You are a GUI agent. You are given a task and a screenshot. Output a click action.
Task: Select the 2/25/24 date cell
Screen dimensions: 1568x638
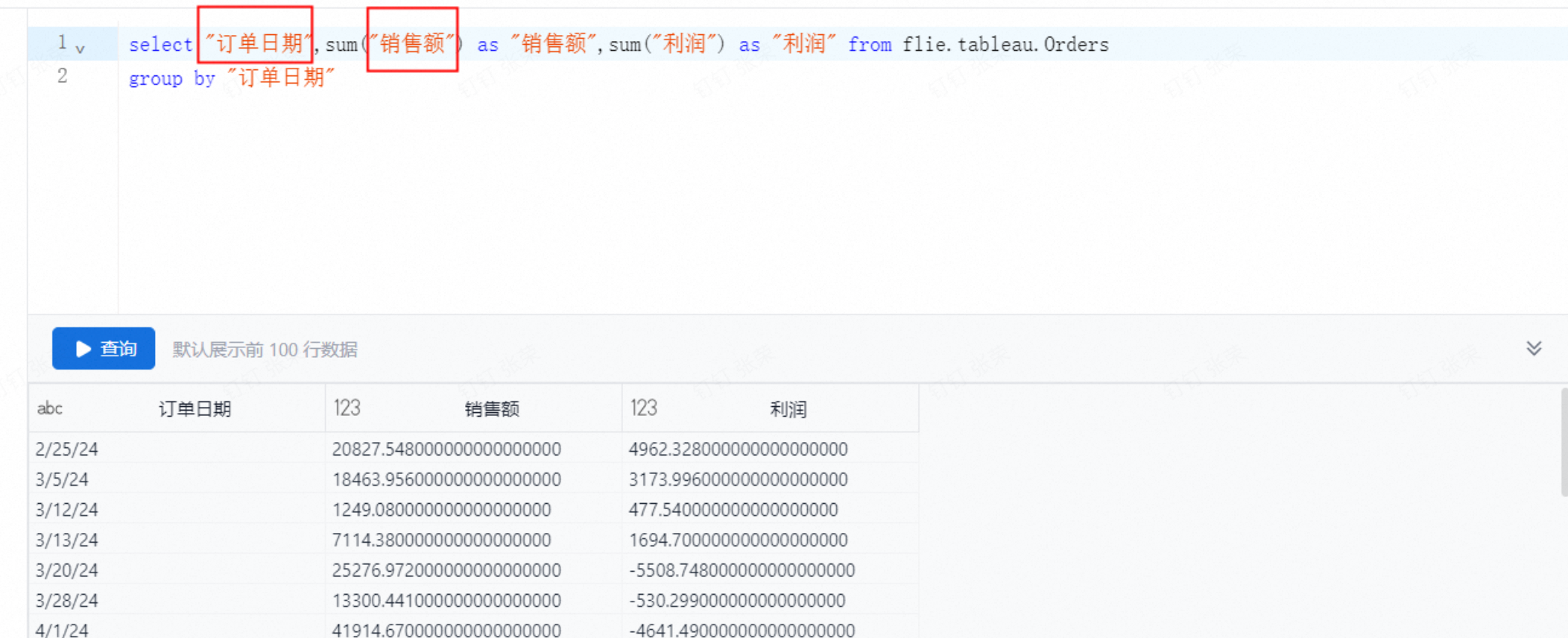(67, 449)
